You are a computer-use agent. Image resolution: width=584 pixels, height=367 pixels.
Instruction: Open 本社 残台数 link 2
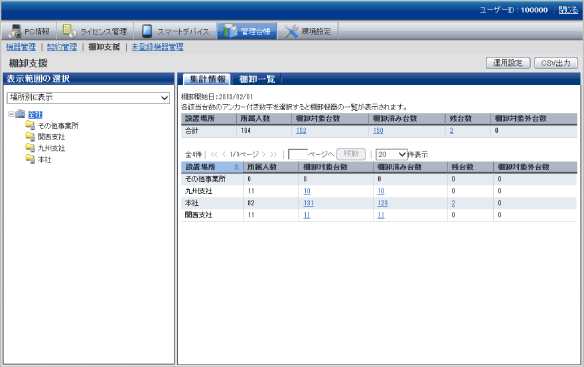point(453,203)
